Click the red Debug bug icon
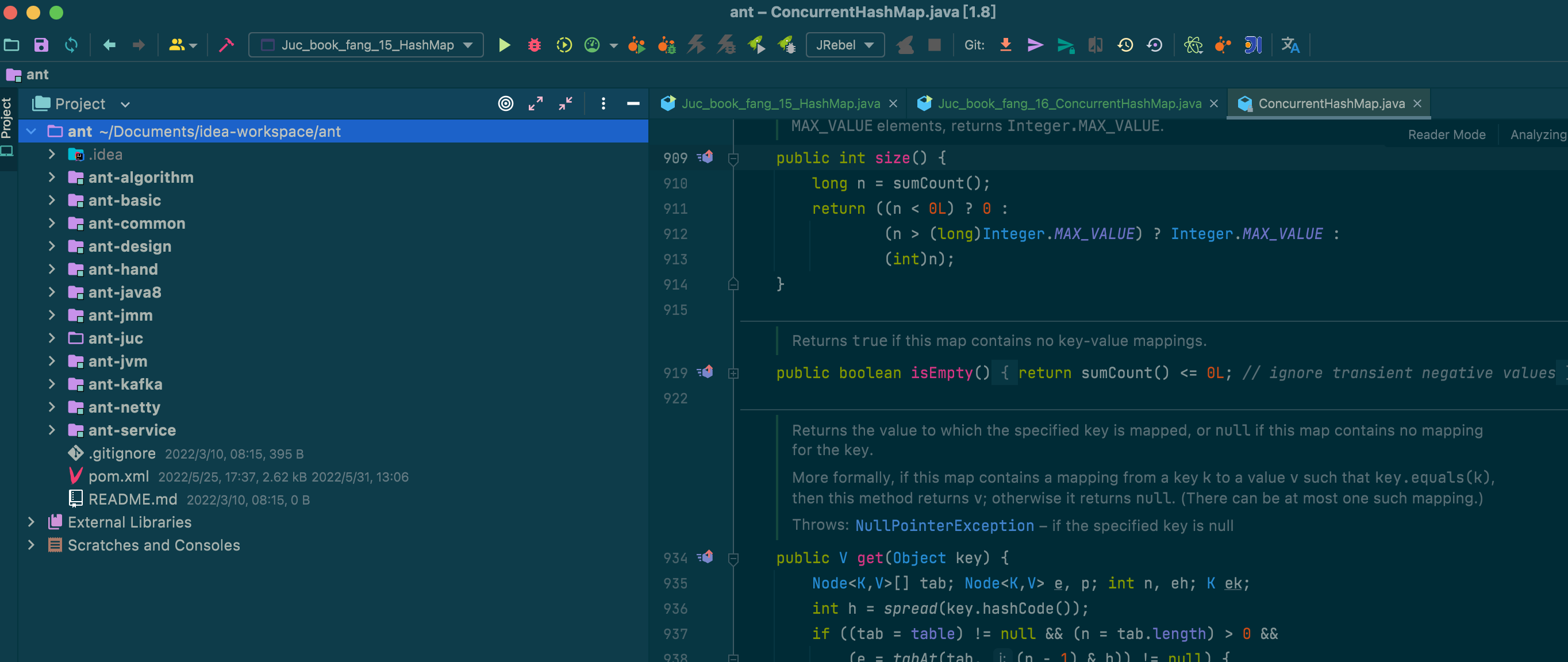The width and height of the screenshot is (1568, 662). 534,45
